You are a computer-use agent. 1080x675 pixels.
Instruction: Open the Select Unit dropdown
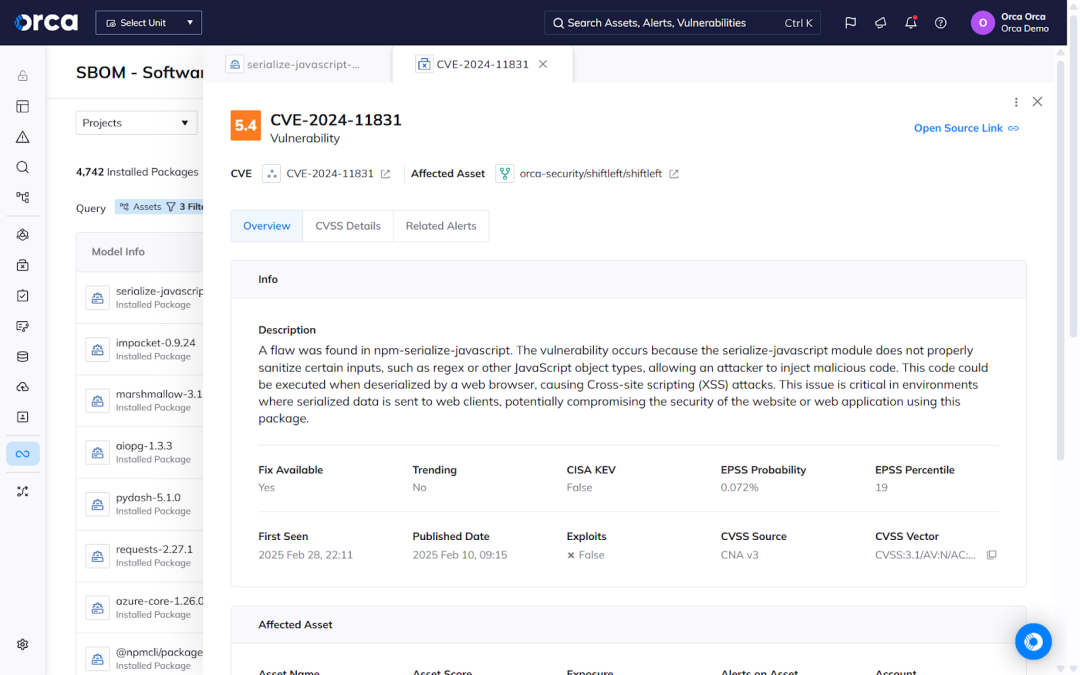[x=149, y=23]
